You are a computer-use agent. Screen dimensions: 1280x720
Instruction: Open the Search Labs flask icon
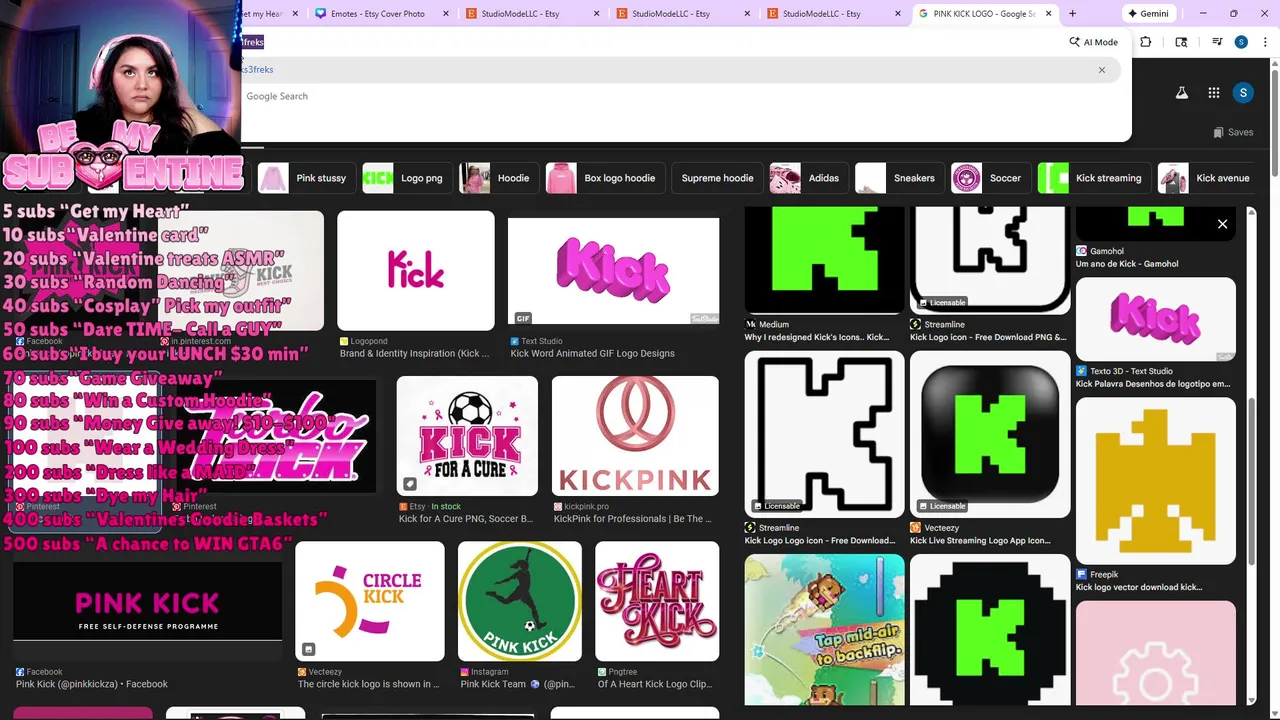coord(1181,93)
